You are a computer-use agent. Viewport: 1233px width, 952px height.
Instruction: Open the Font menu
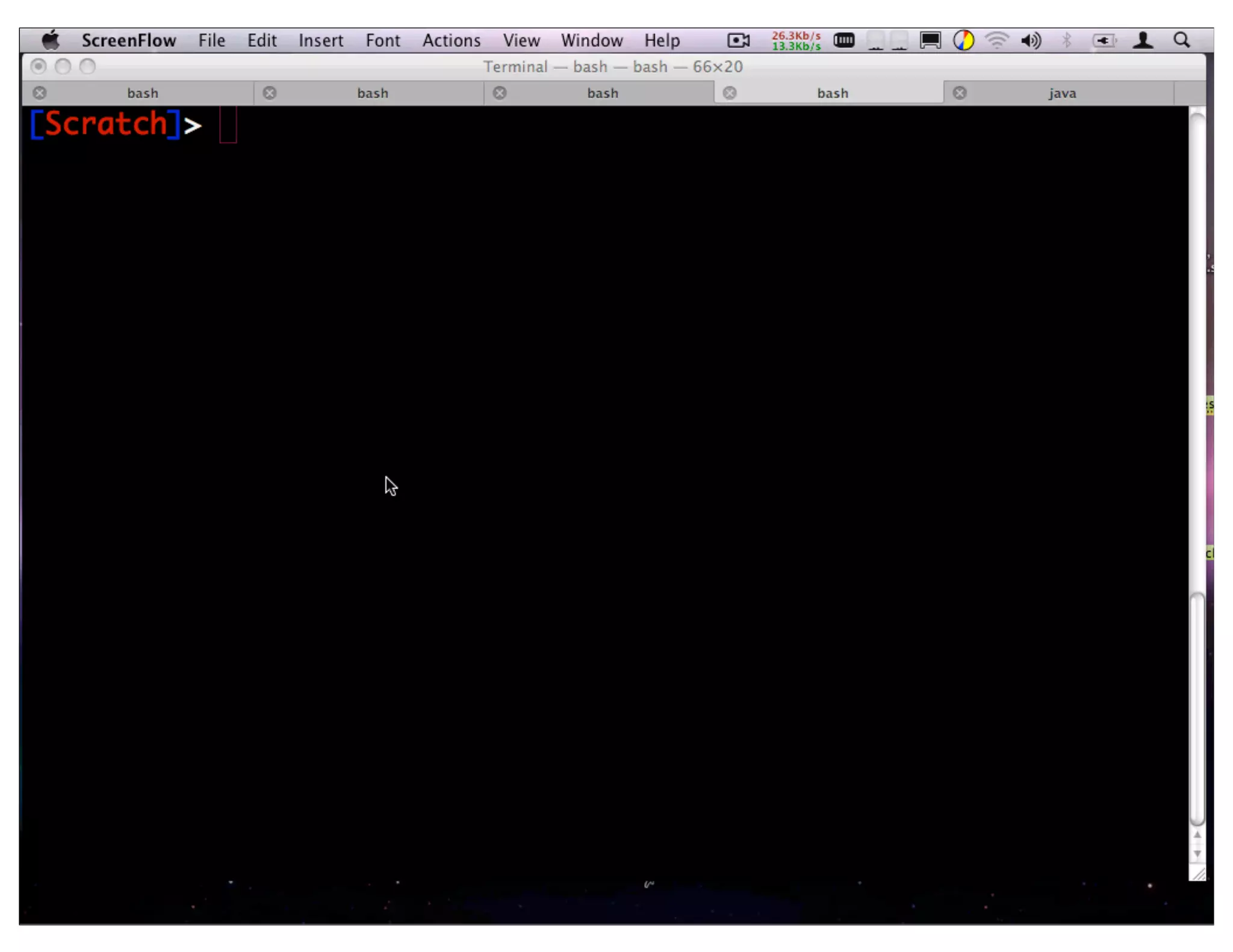(383, 40)
